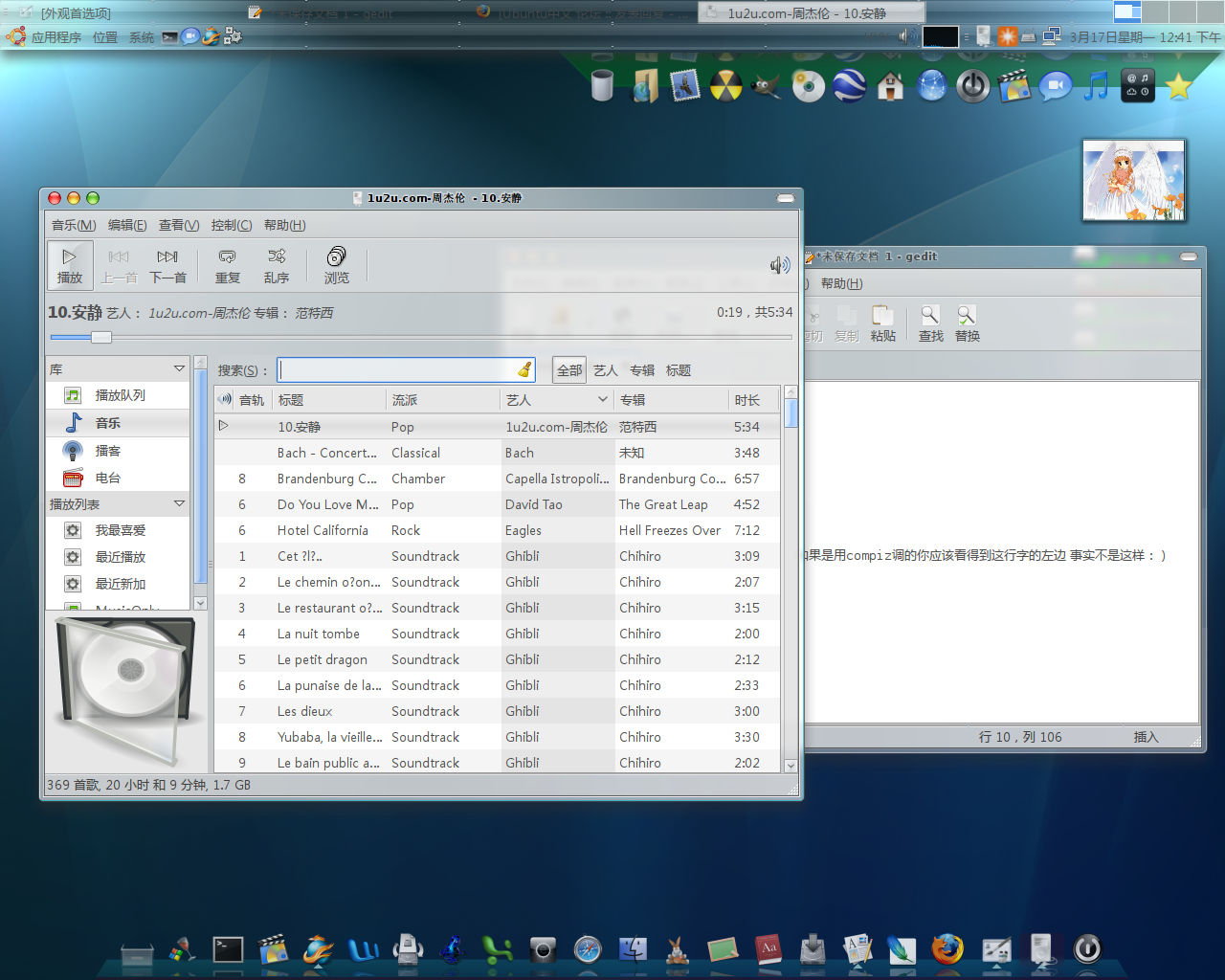Select the song Hotel California
The height and width of the screenshot is (980, 1225).
click(x=498, y=530)
